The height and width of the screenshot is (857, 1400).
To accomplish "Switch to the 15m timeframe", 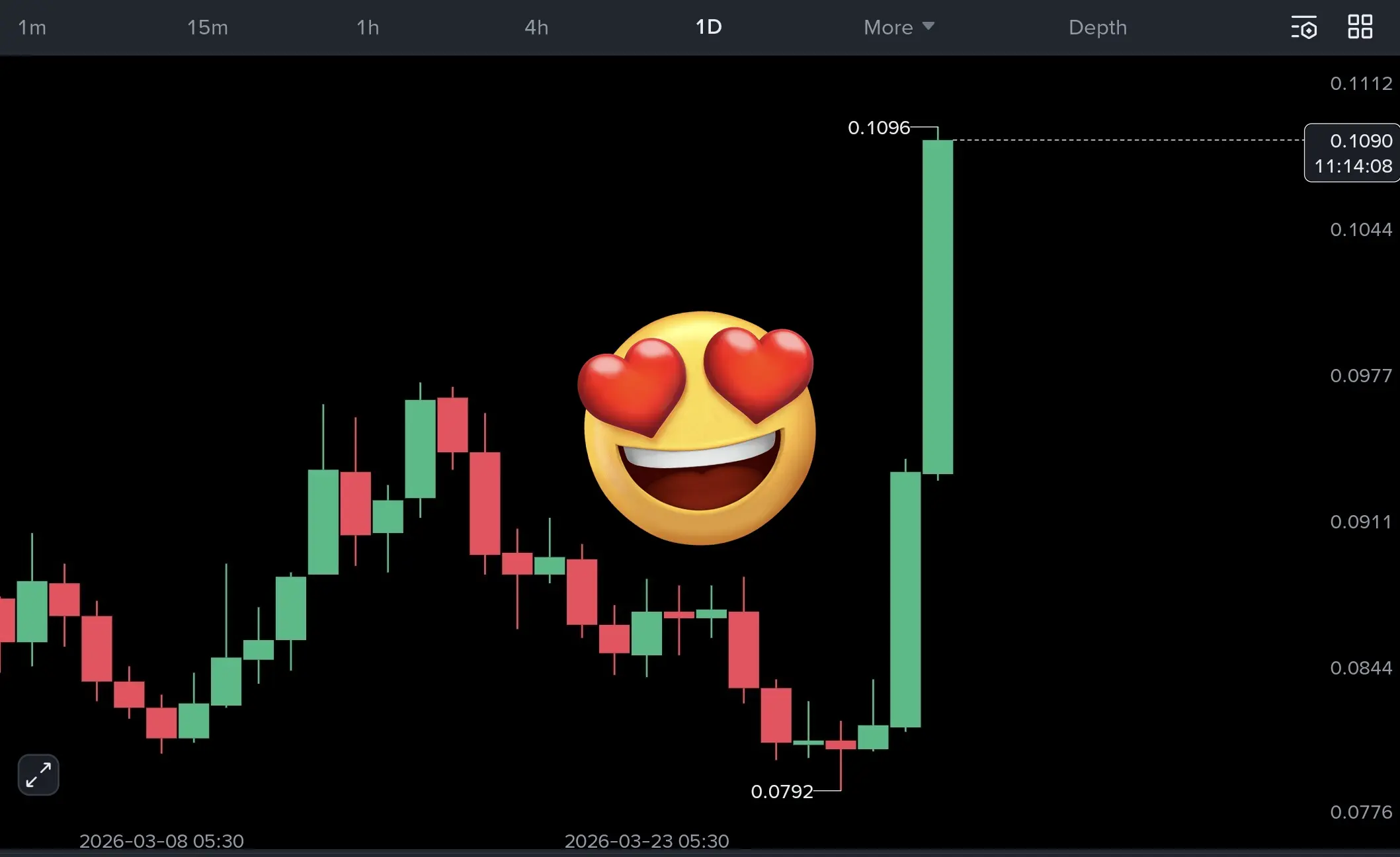I will coord(207,27).
